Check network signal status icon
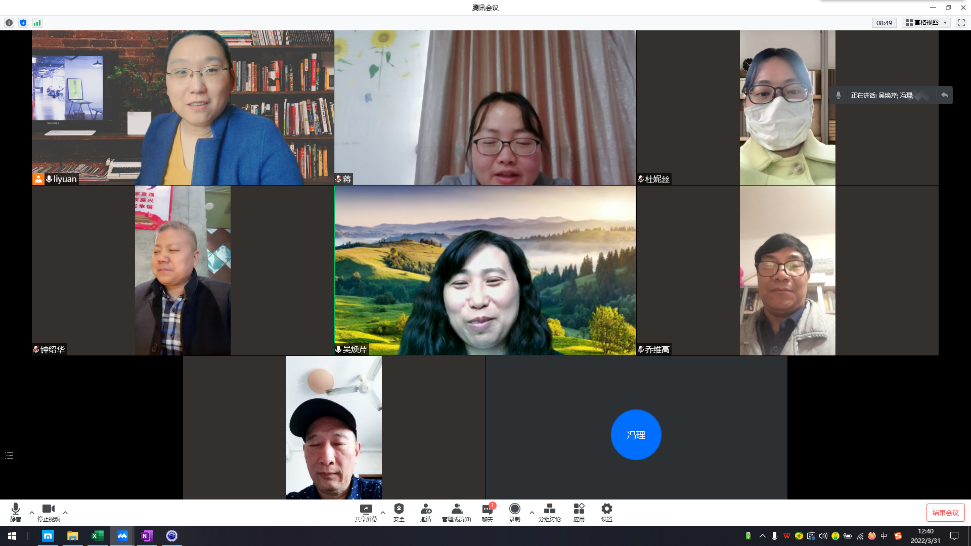Image resolution: width=971 pixels, height=546 pixels. pyautogui.click(x=37, y=22)
